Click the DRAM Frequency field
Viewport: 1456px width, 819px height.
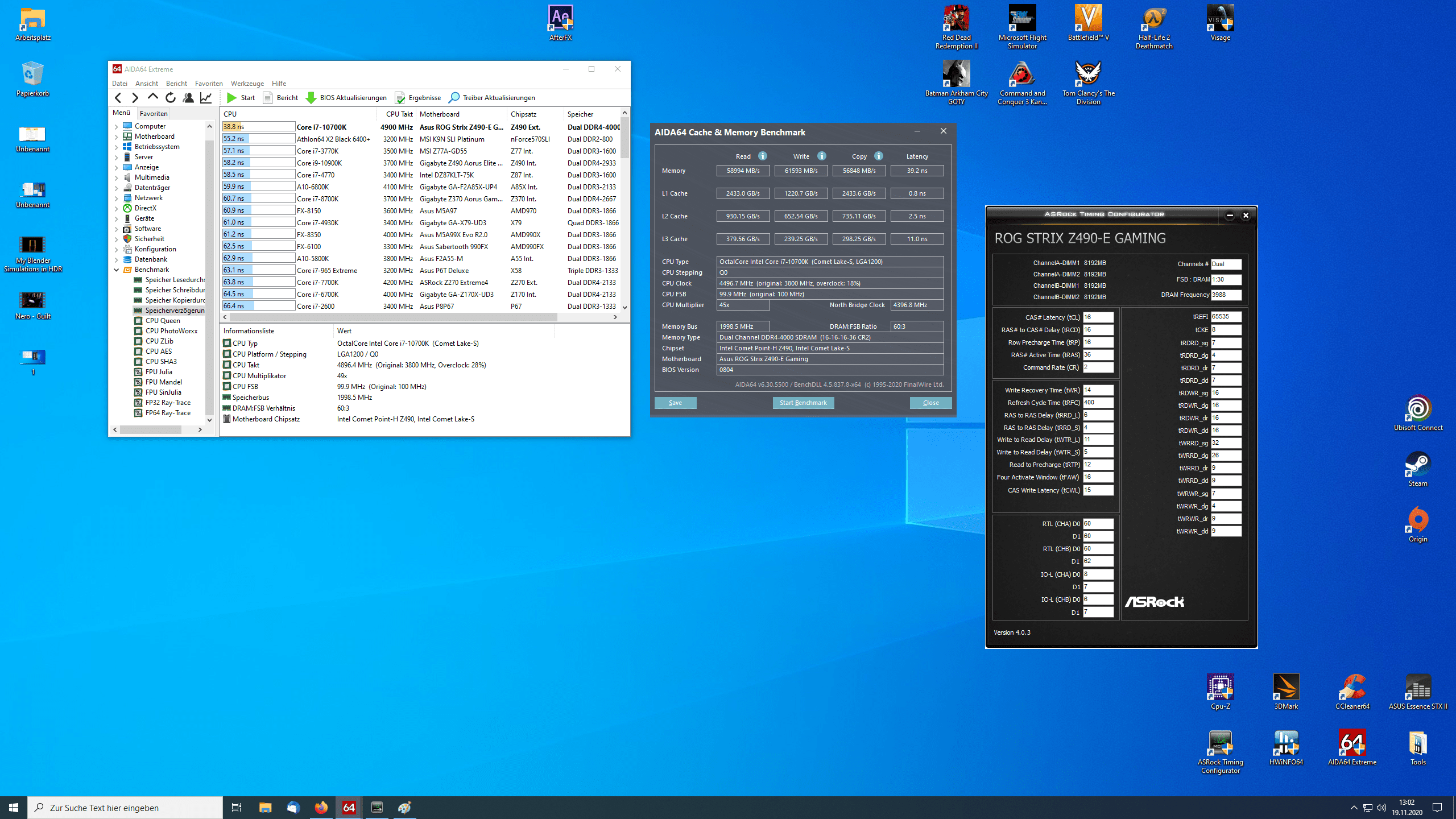(1226, 295)
